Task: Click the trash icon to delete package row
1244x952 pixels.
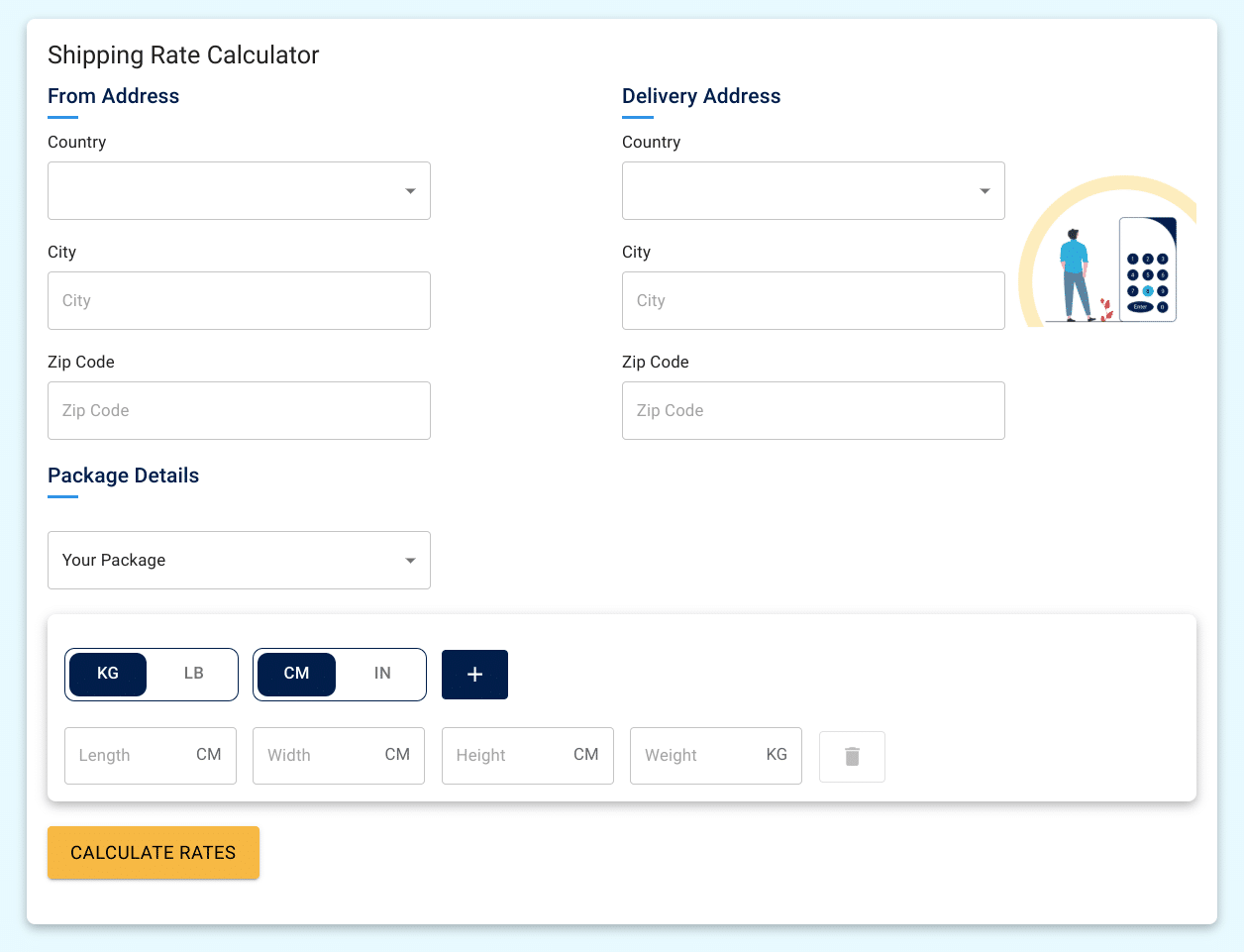Action: (852, 757)
